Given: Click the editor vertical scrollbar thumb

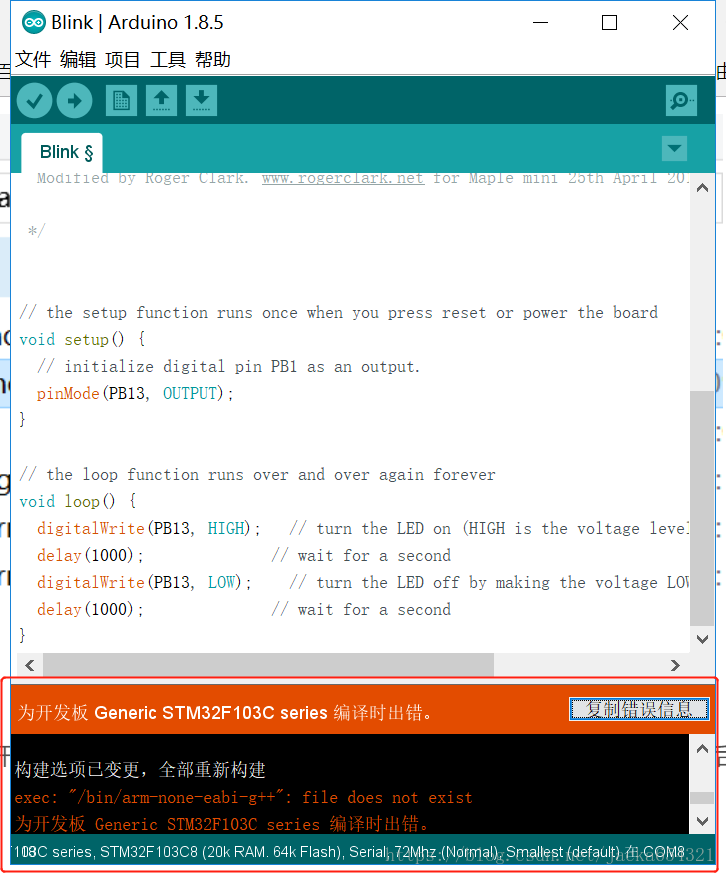Looking at the screenshot, I should pyautogui.click(x=702, y=508).
